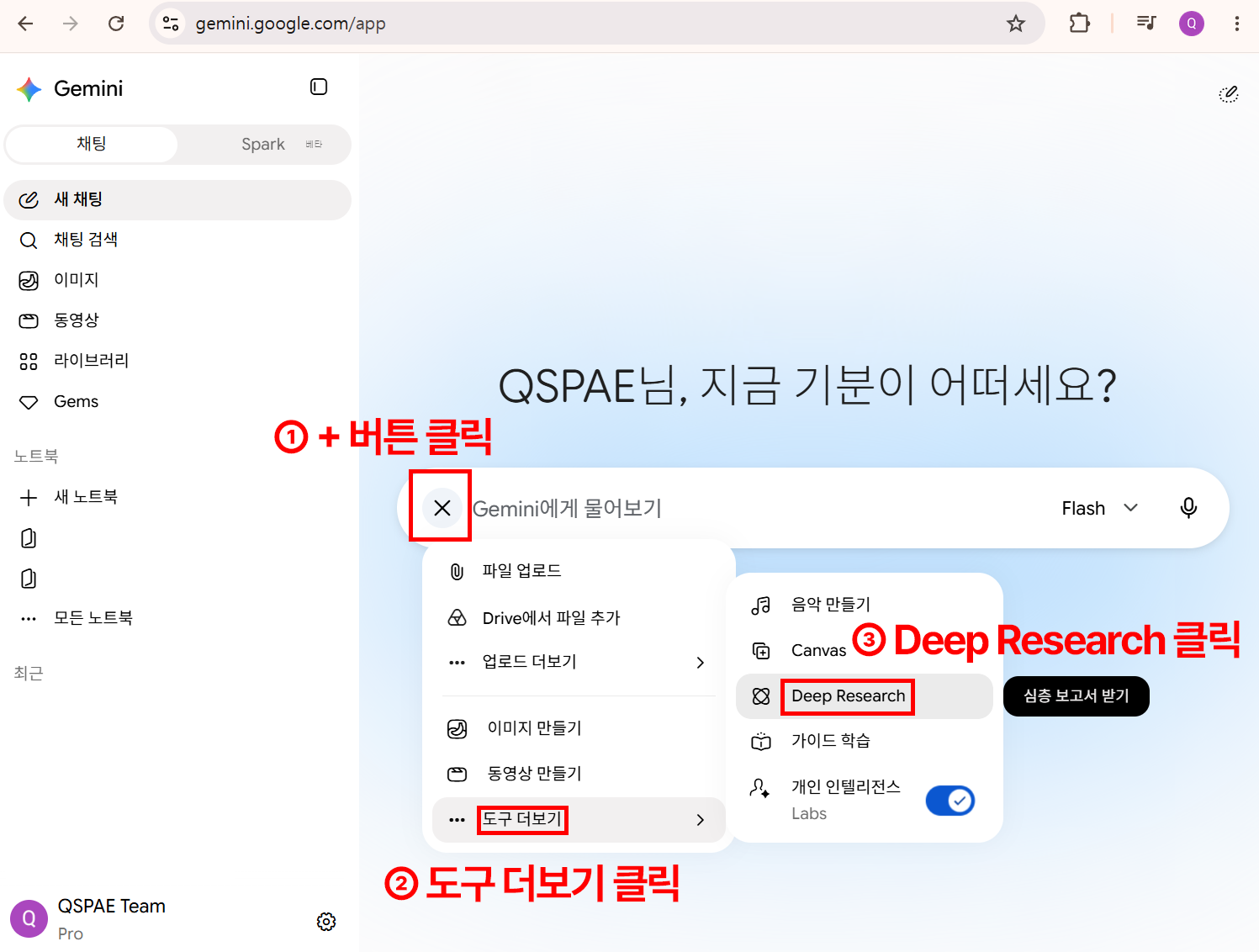This screenshot has width=1259, height=952.
Task: Switch to the 채팅 tab
Action: (92, 145)
